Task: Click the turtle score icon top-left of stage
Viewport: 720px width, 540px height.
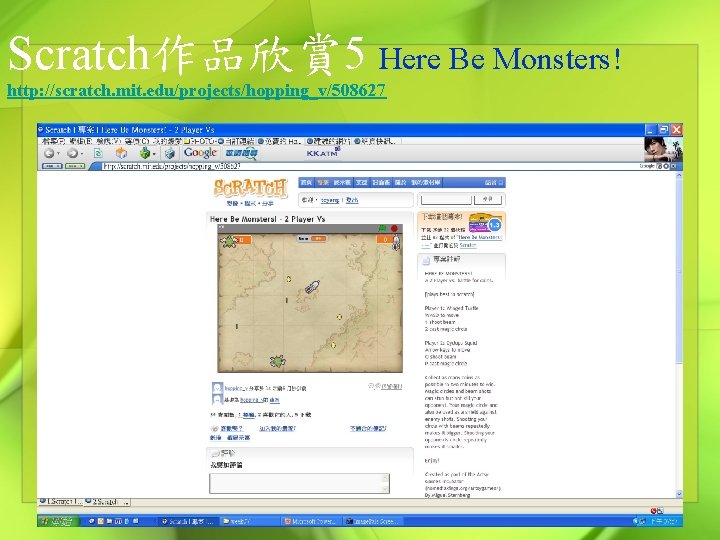Action: (228, 241)
